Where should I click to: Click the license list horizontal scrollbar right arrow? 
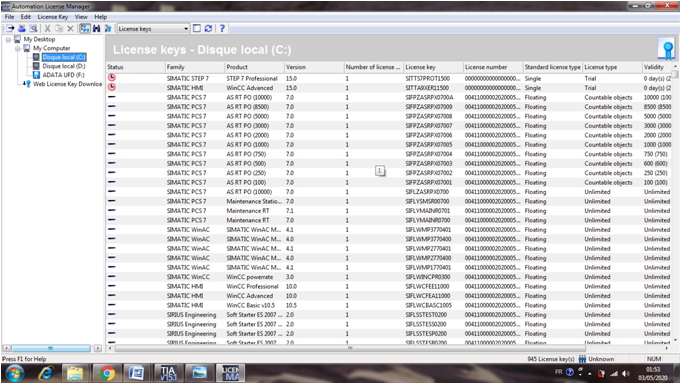(x=667, y=348)
